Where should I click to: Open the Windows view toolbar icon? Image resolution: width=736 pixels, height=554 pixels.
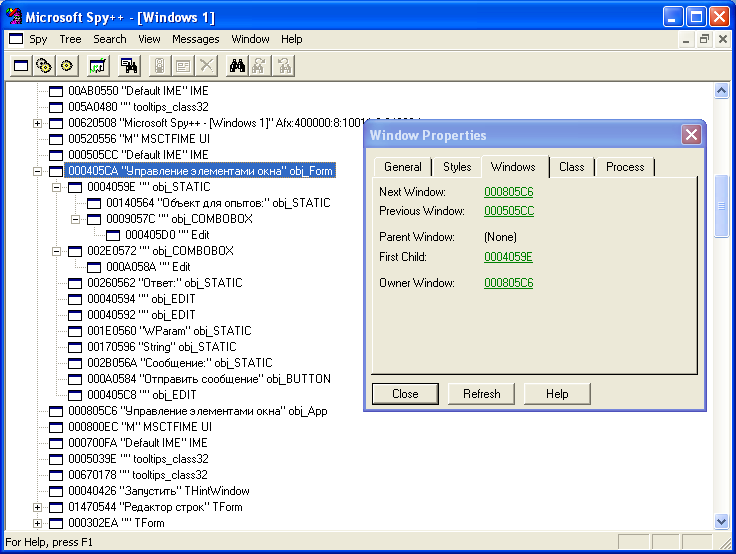click(20, 66)
